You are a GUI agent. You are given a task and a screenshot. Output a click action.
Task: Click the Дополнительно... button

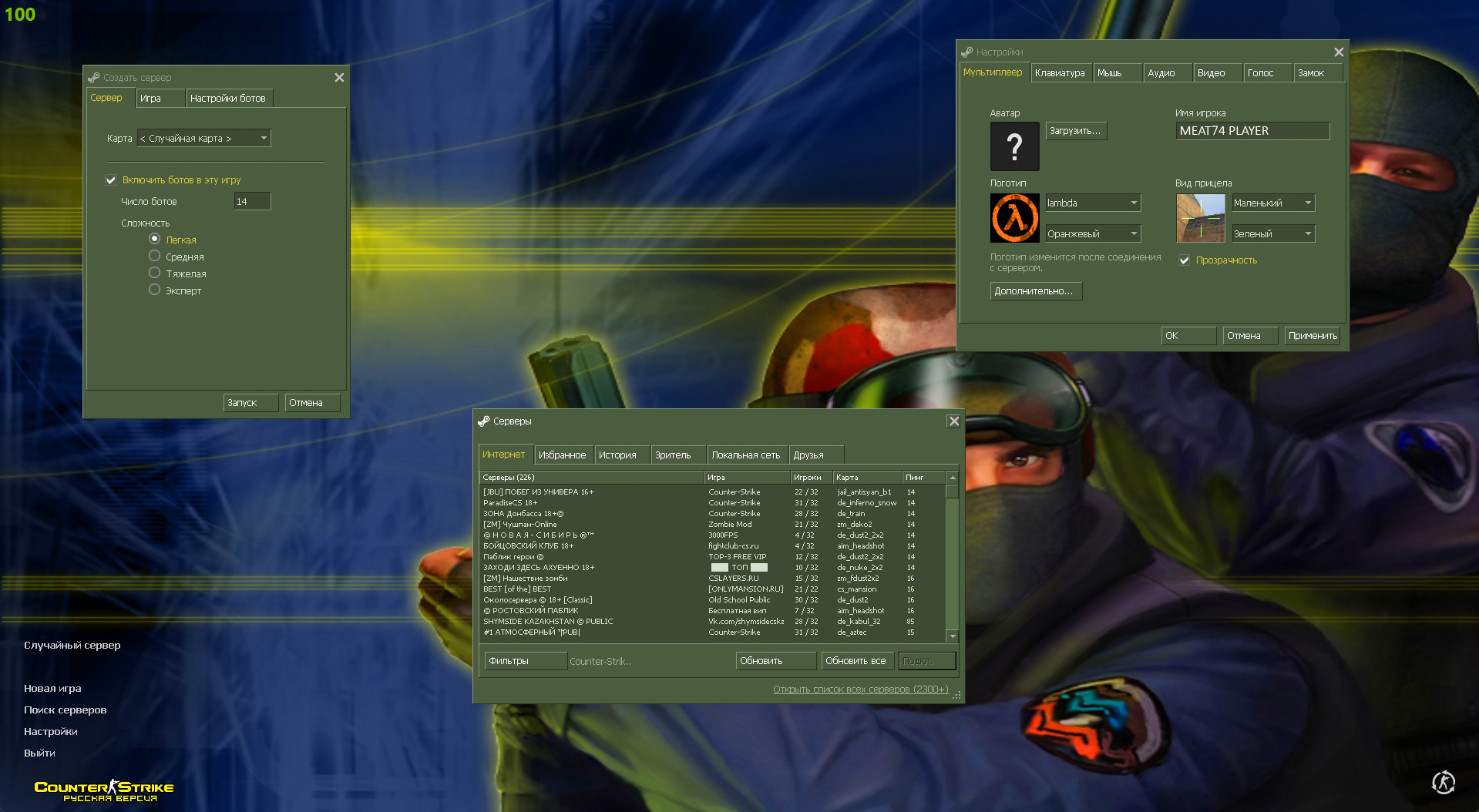pos(1036,291)
